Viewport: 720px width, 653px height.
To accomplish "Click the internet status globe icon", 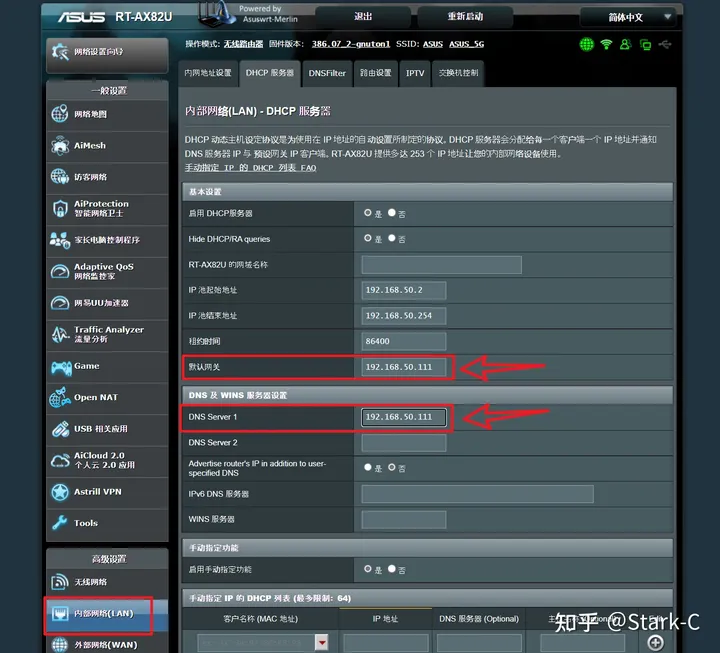I will pos(586,44).
